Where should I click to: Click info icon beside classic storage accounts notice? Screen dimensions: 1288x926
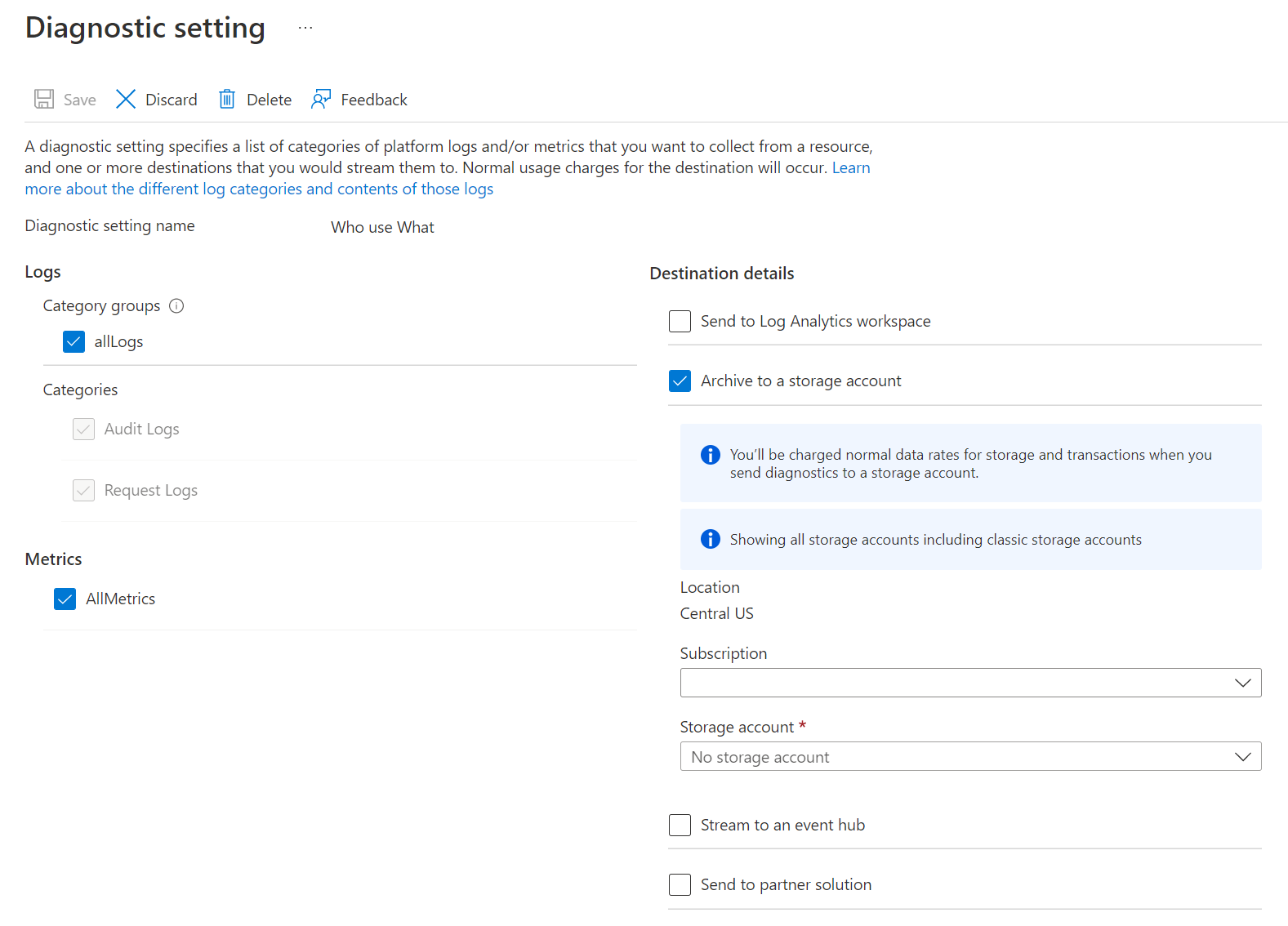711,539
